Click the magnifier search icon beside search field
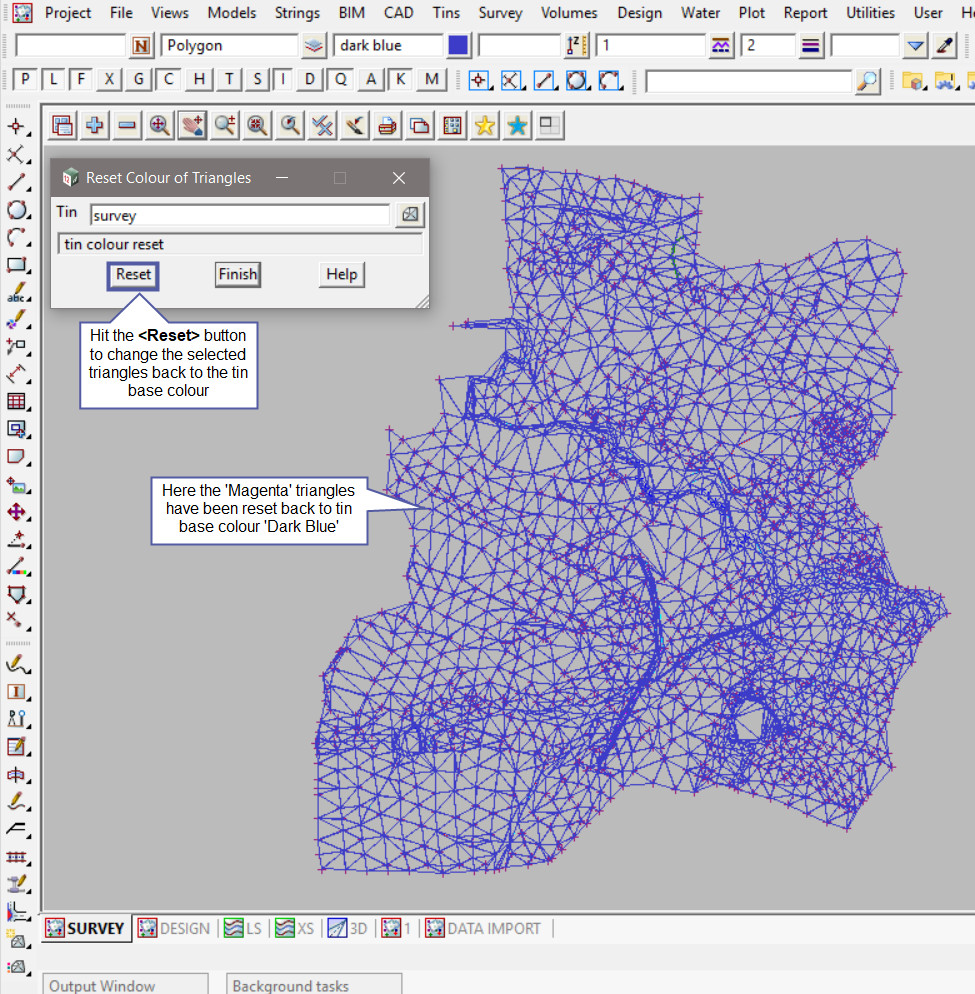This screenshot has width=975, height=994. click(x=868, y=81)
